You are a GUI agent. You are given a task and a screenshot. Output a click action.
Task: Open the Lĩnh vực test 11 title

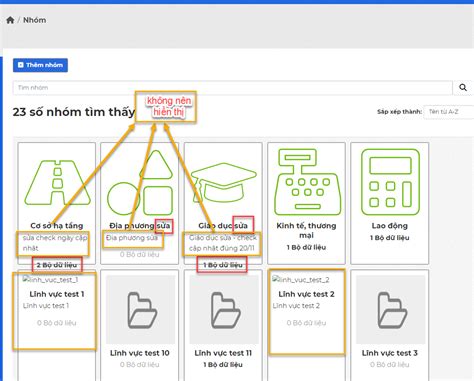coord(223,353)
